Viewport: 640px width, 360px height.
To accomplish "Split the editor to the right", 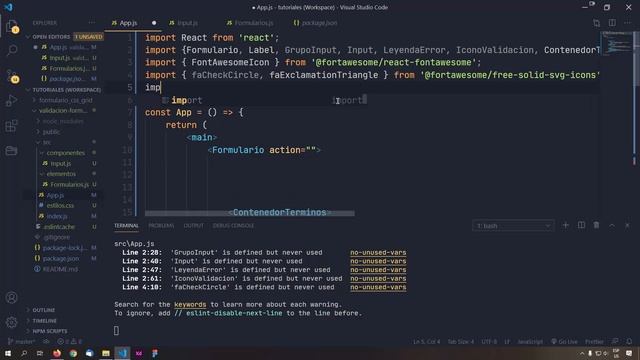I will [612, 23].
